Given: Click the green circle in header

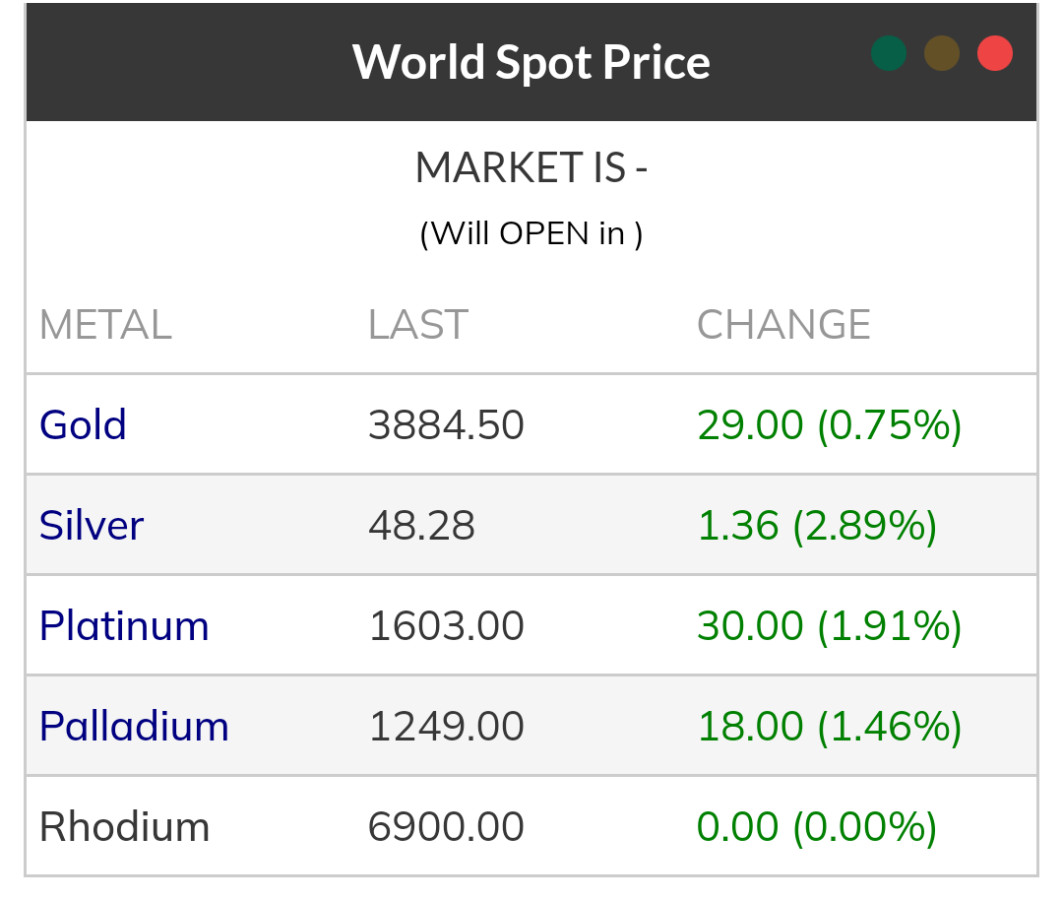Looking at the screenshot, I should click(x=888, y=54).
